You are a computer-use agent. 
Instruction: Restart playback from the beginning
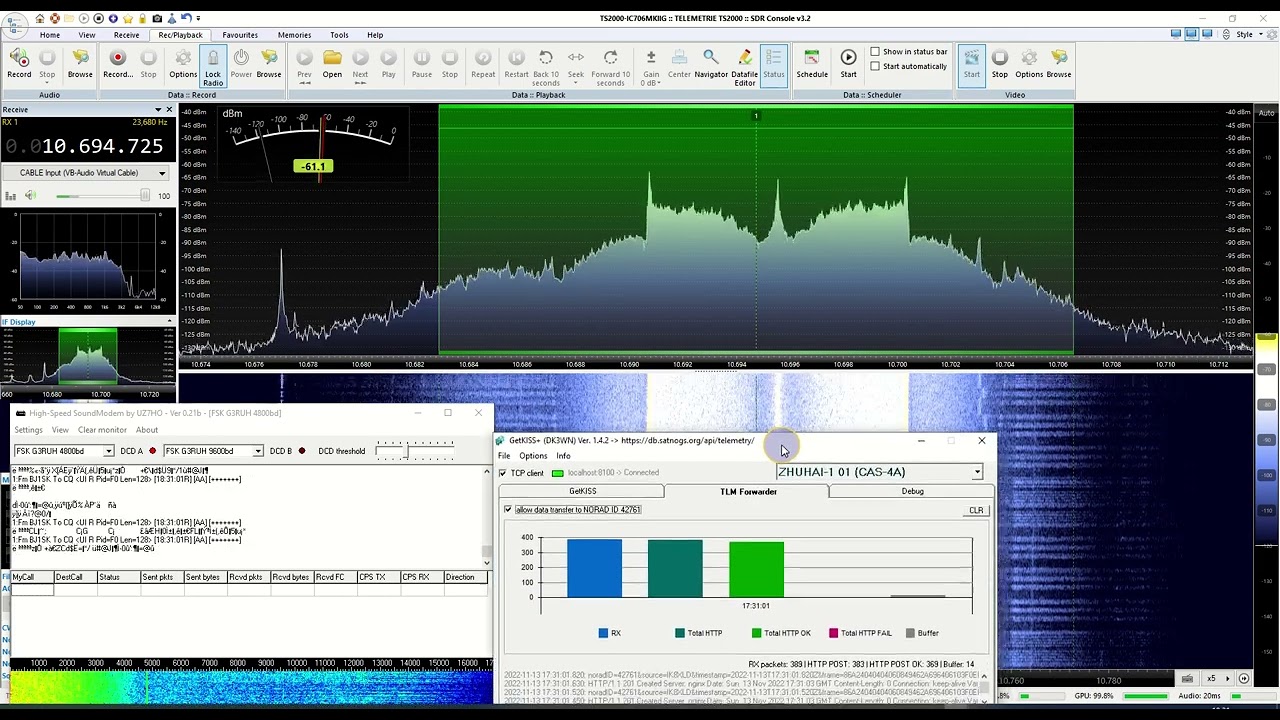click(x=516, y=64)
